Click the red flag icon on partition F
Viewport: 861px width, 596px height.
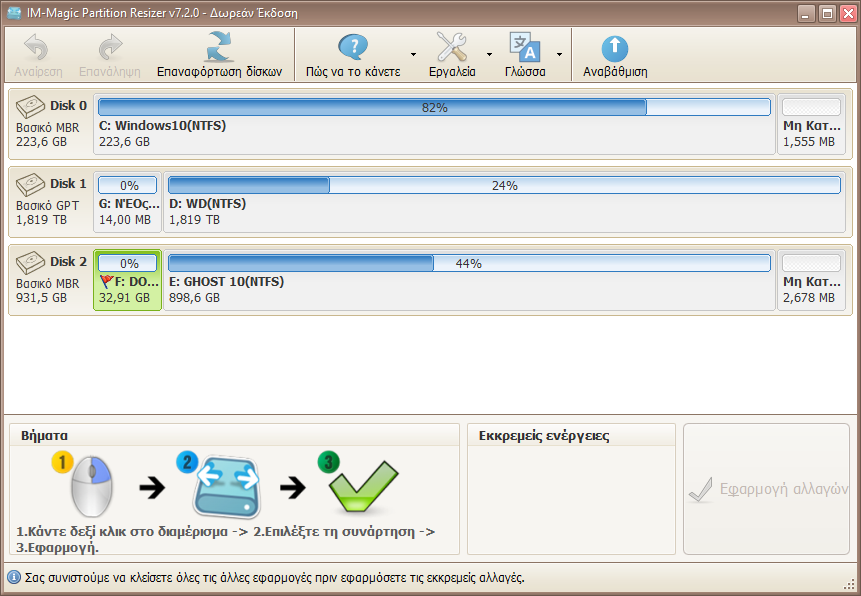click(107, 282)
